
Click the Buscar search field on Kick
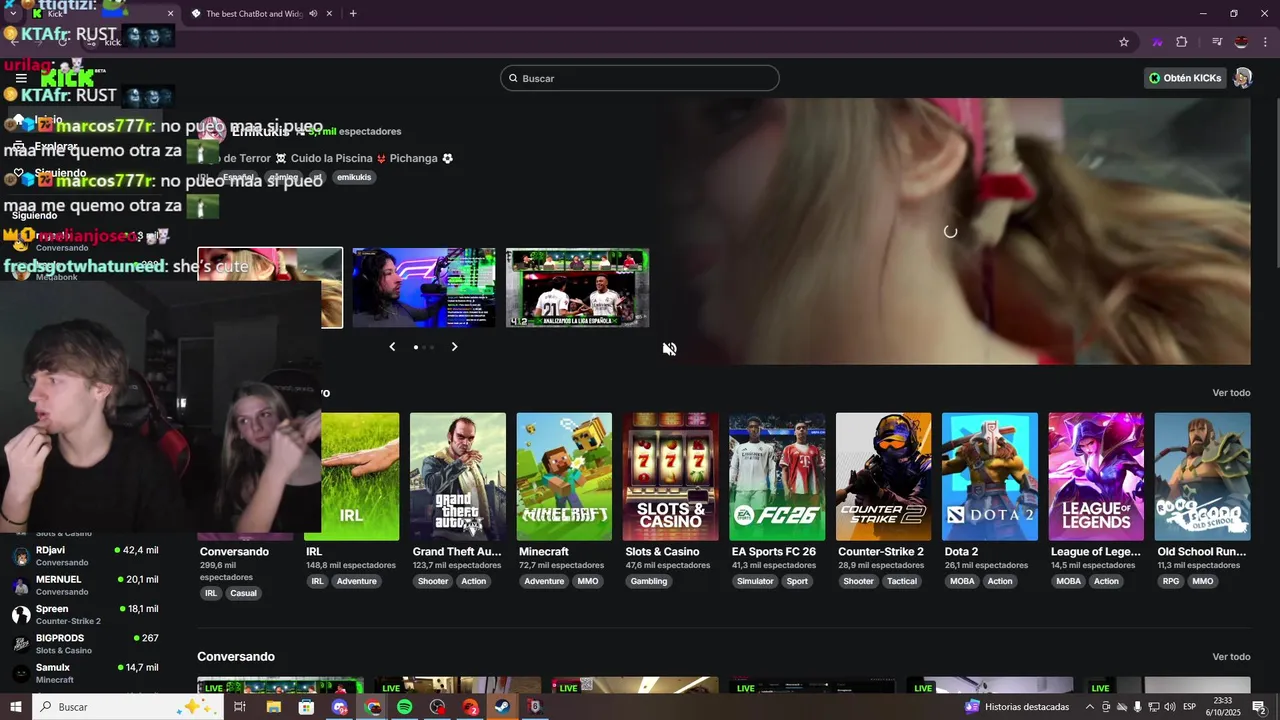pos(640,78)
